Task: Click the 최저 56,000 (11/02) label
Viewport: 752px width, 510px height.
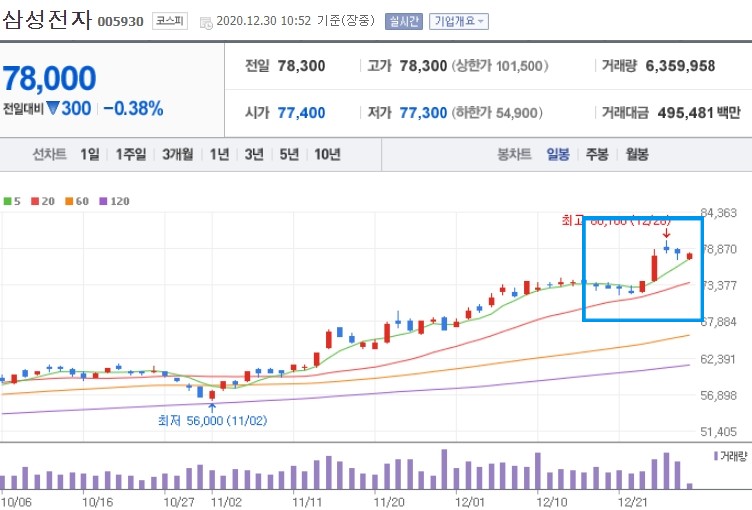Action: 212,421
